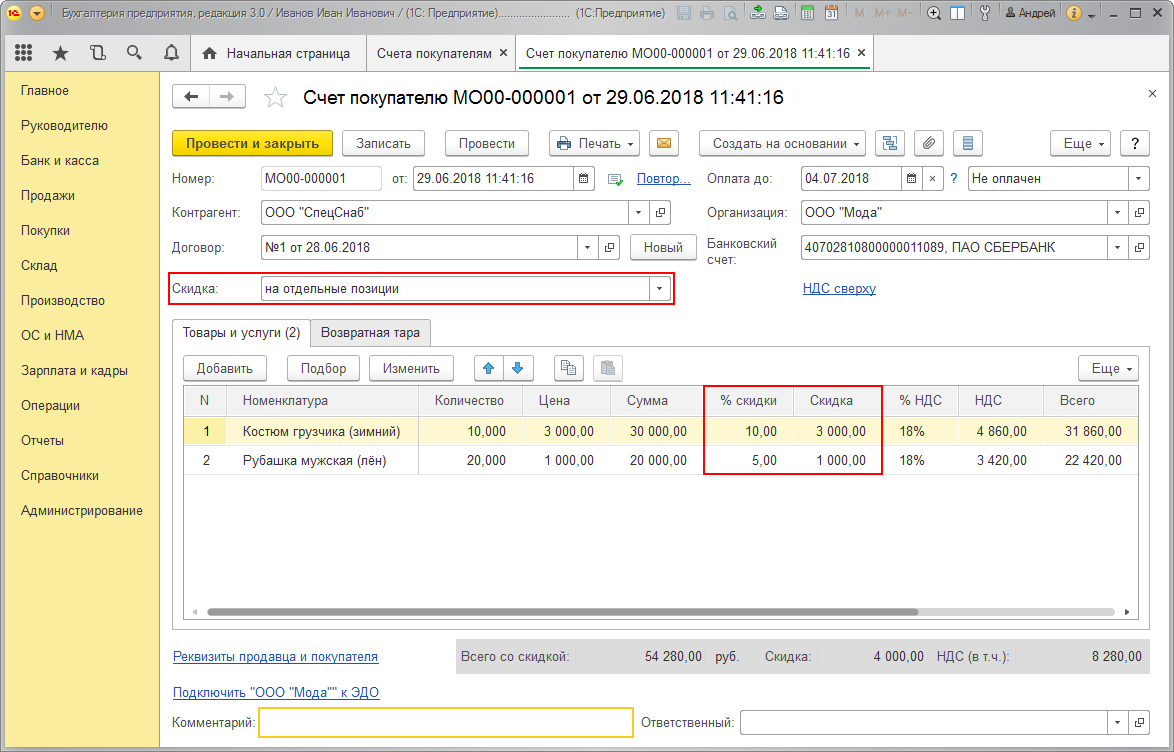Open the top Еще menu beside help
The height and width of the screenshot is (752, 1174).
(x=1080, y=143)
